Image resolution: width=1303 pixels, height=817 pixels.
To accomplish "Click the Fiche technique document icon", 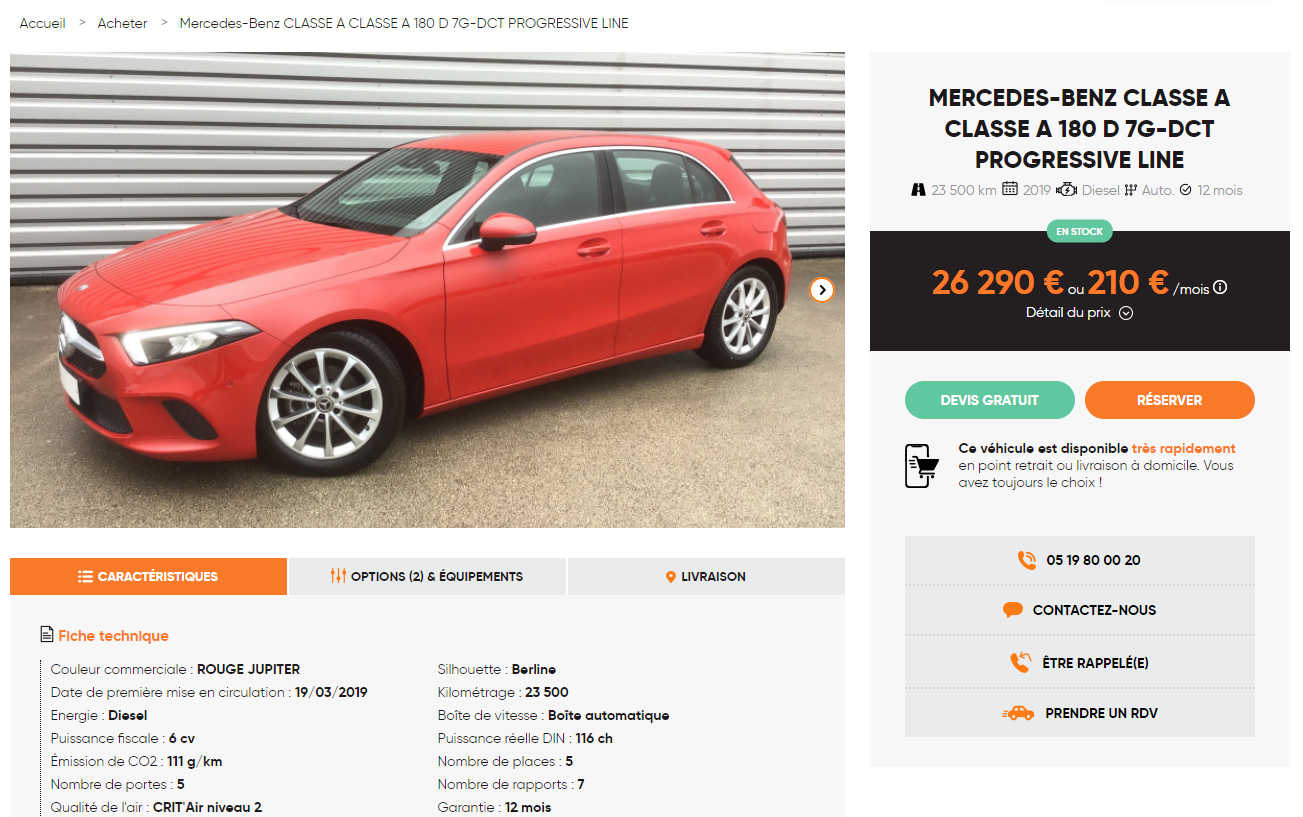I will 46,635.
